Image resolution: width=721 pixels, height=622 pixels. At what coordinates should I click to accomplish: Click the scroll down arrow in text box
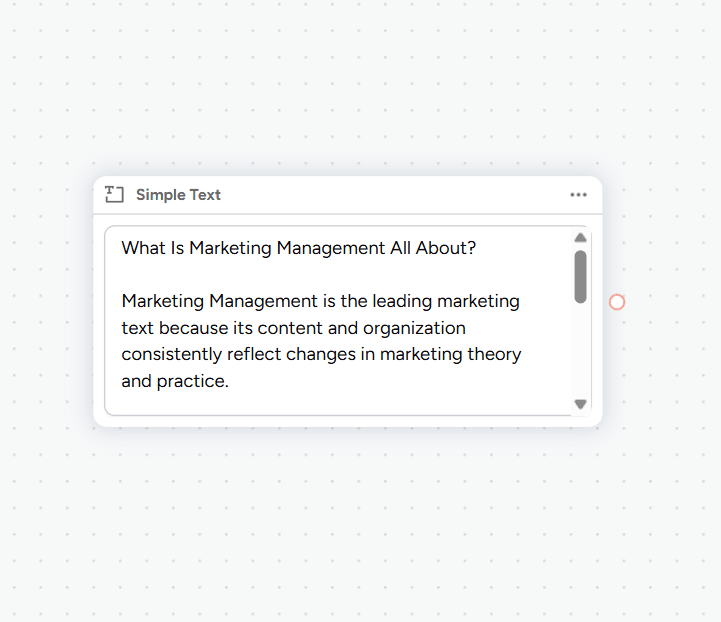pos(580,404)
